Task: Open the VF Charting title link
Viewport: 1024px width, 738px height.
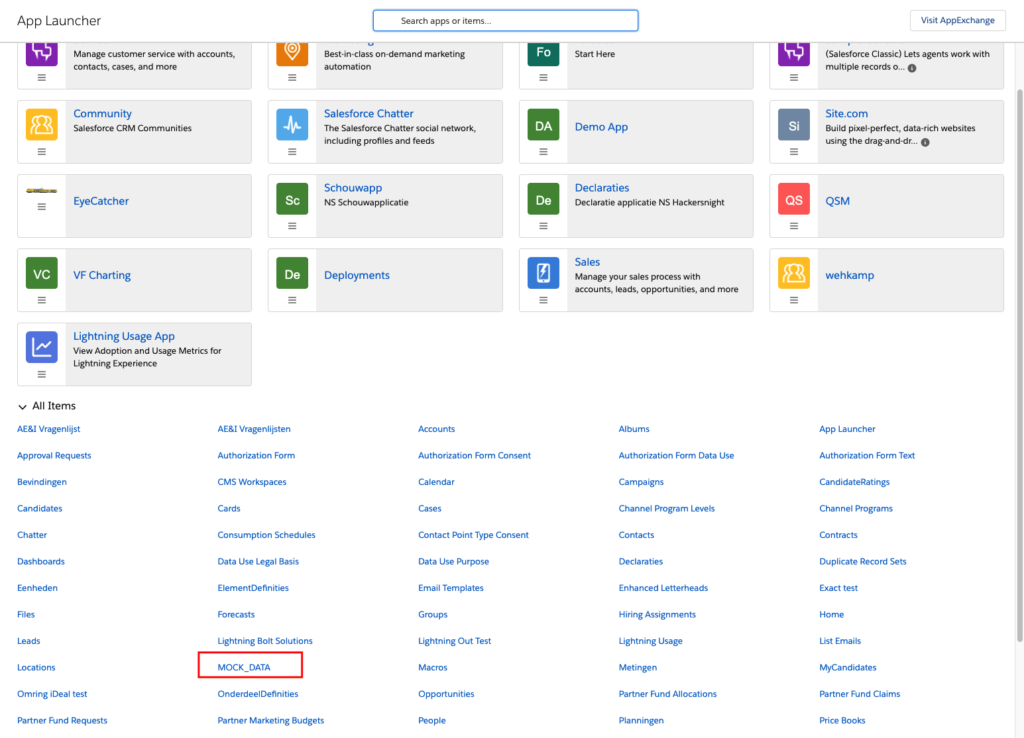Action: 102,276
